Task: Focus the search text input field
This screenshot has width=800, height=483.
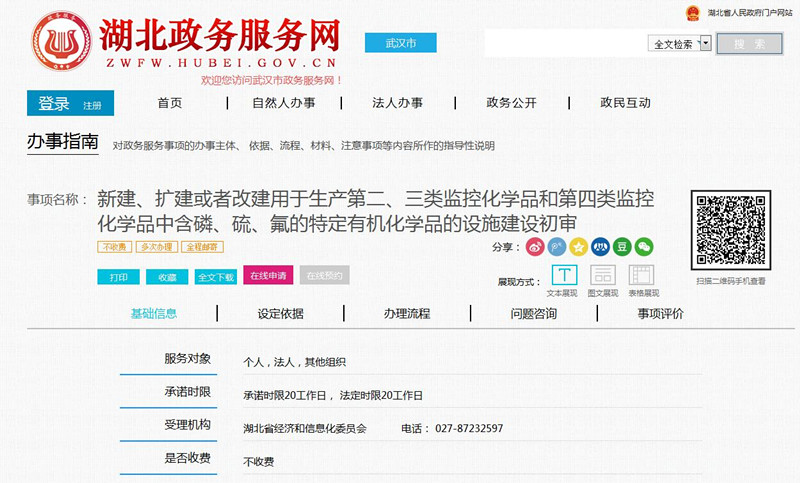Action: pyautogui.click(x=565, y=44)
